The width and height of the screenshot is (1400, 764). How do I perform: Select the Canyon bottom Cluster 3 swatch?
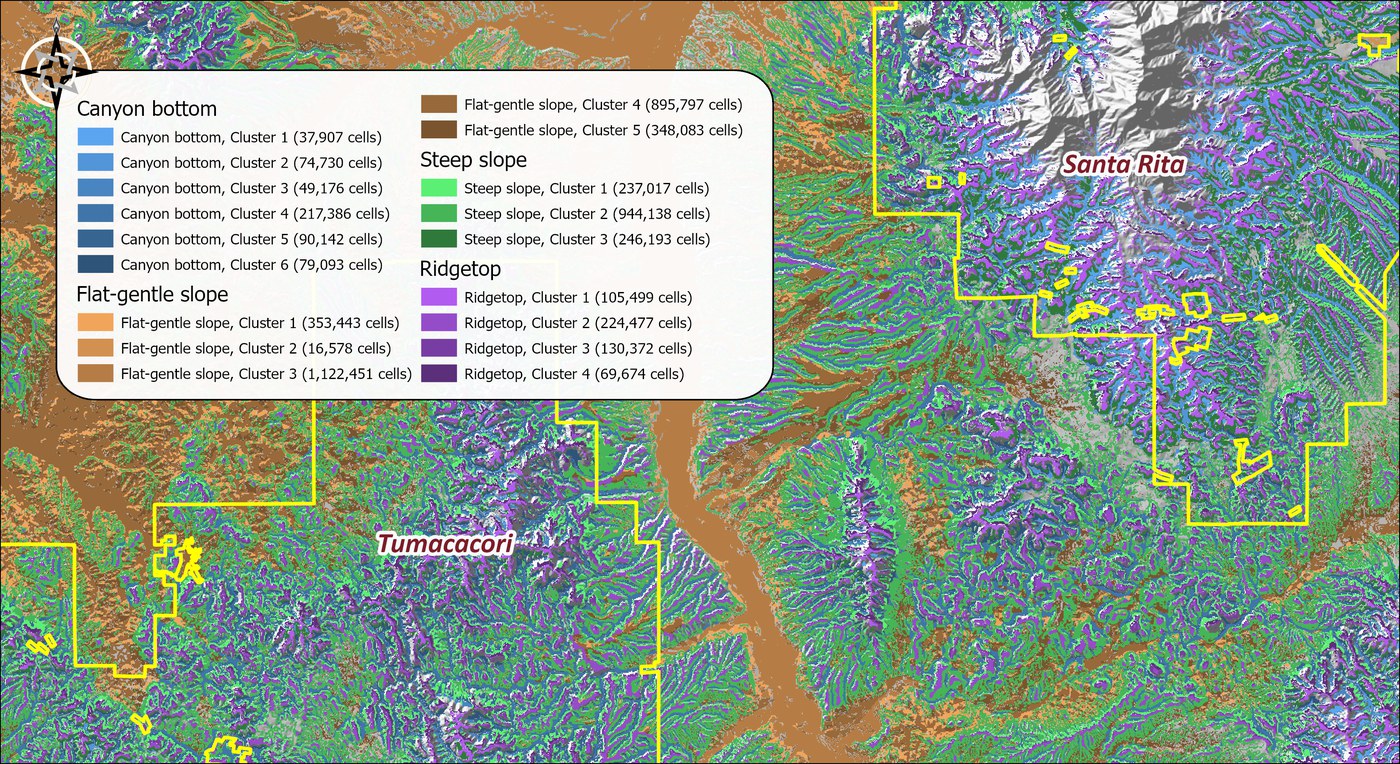(94, 187)
